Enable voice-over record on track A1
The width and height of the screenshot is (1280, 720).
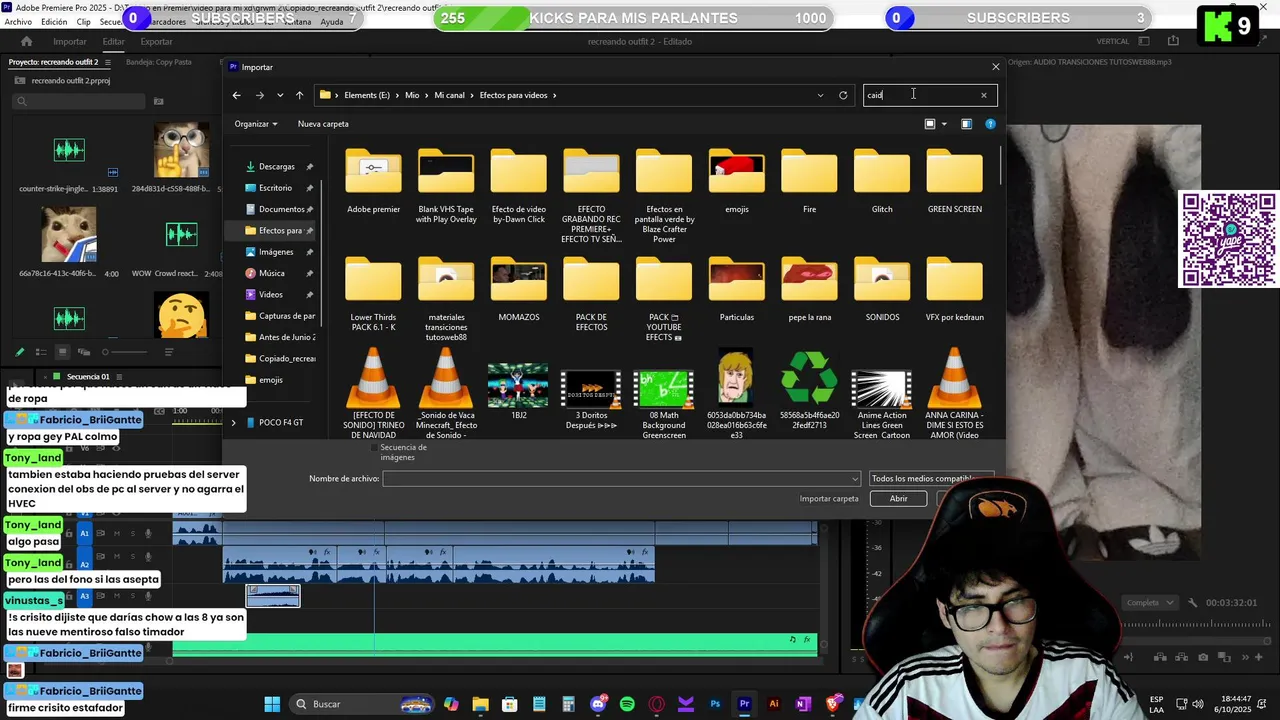(x=148, y=534)
